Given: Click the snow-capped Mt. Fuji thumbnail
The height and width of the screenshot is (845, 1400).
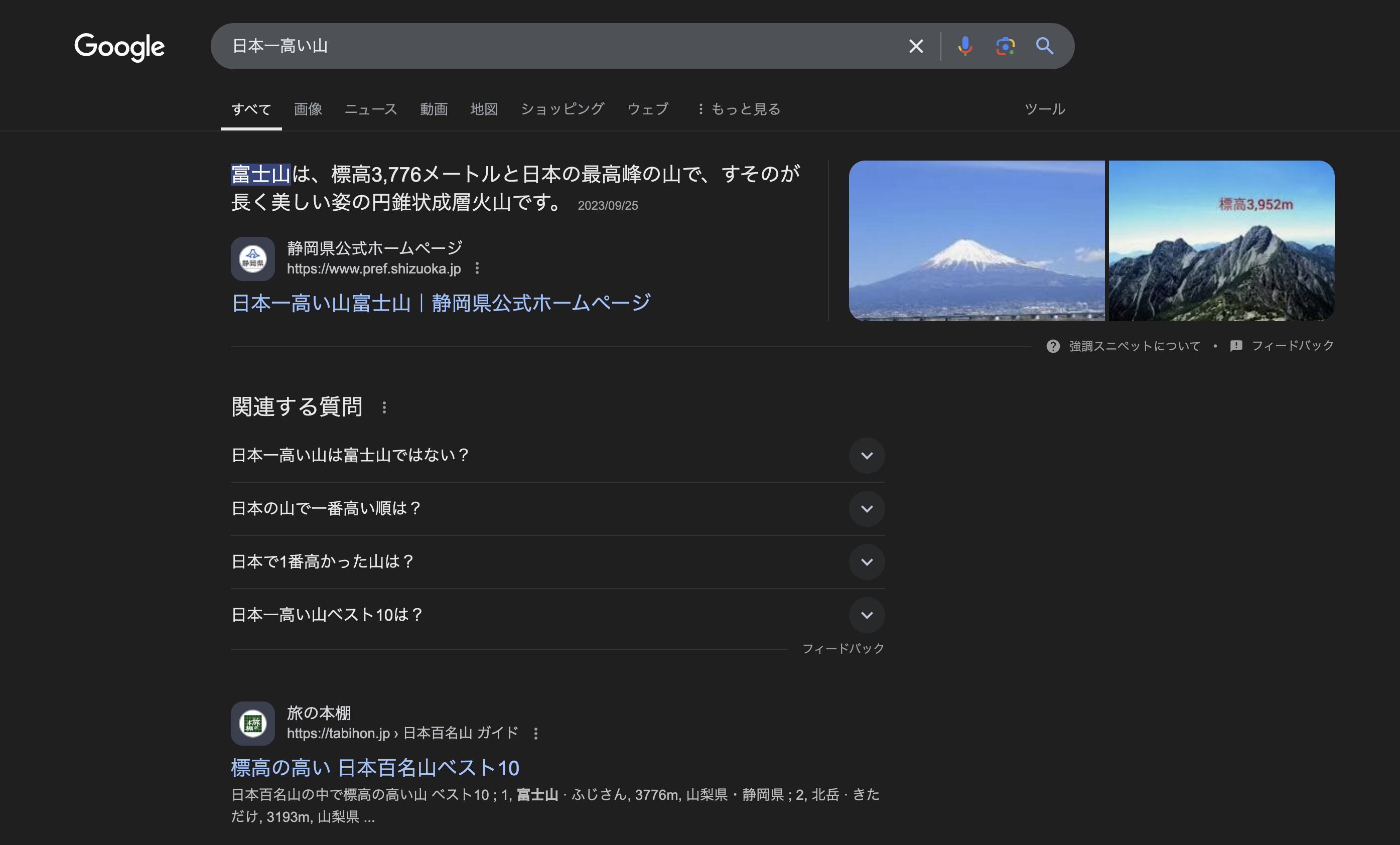Looking at the screenshot, I should (976, 241).
